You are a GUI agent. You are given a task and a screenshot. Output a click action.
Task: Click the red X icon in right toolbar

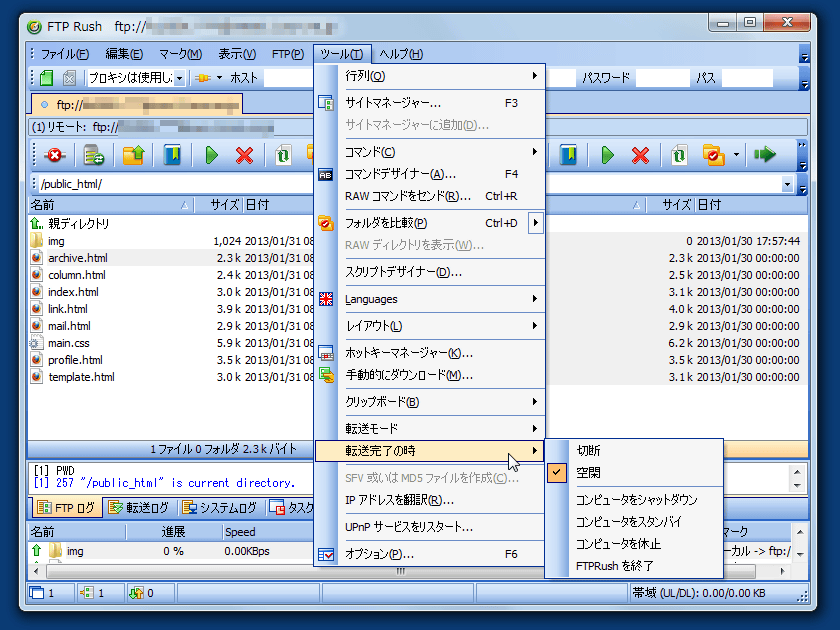click(x=640, y=155)
